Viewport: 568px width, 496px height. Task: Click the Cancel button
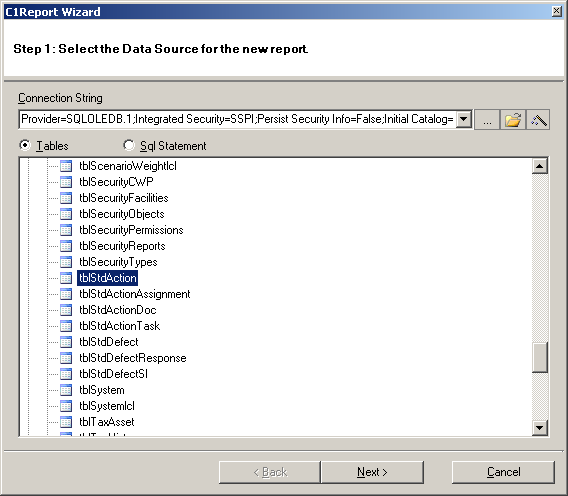point(503,472)
